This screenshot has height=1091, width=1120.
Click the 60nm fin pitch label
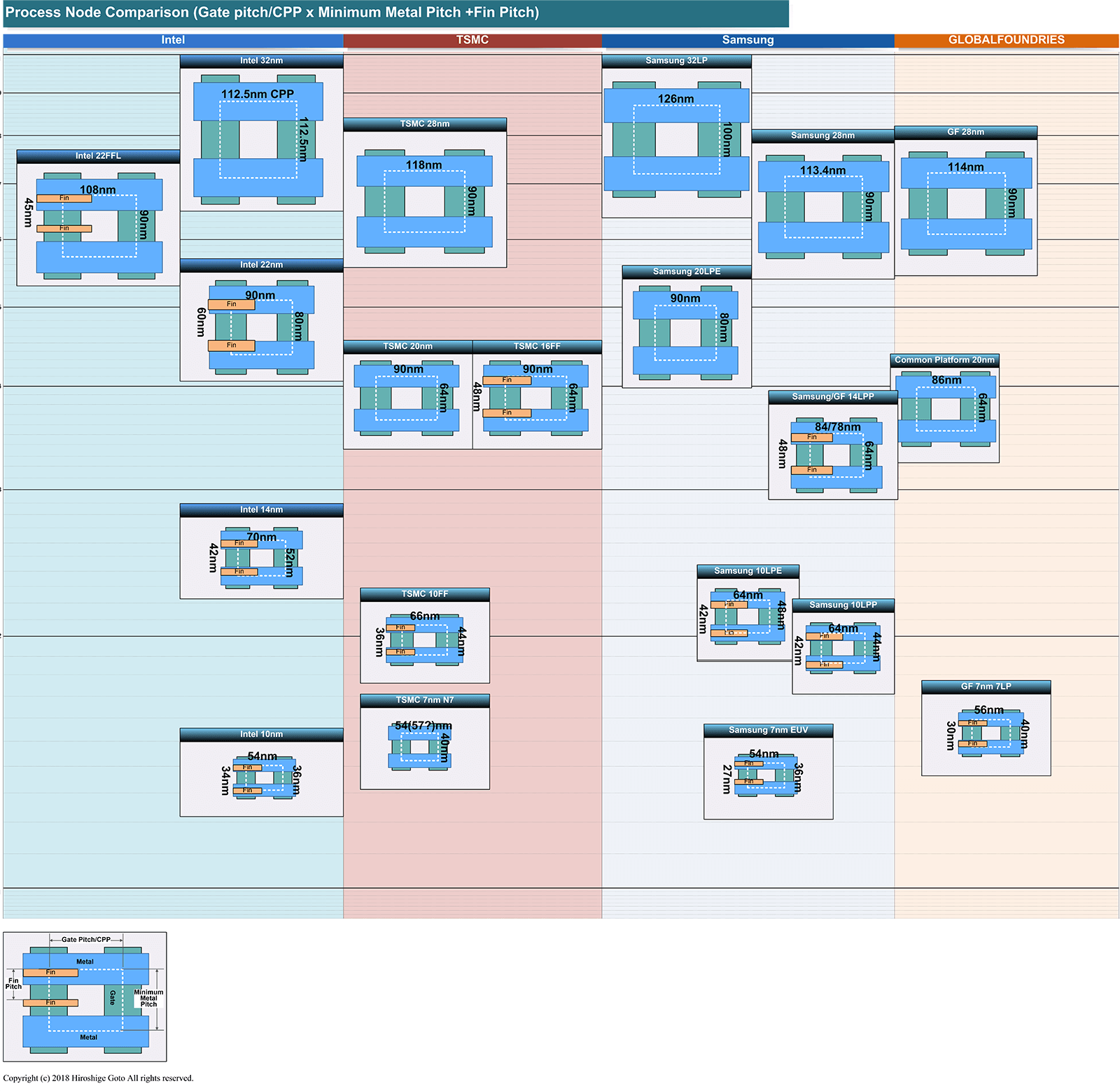pyautogui.click(x=201, y=322)
